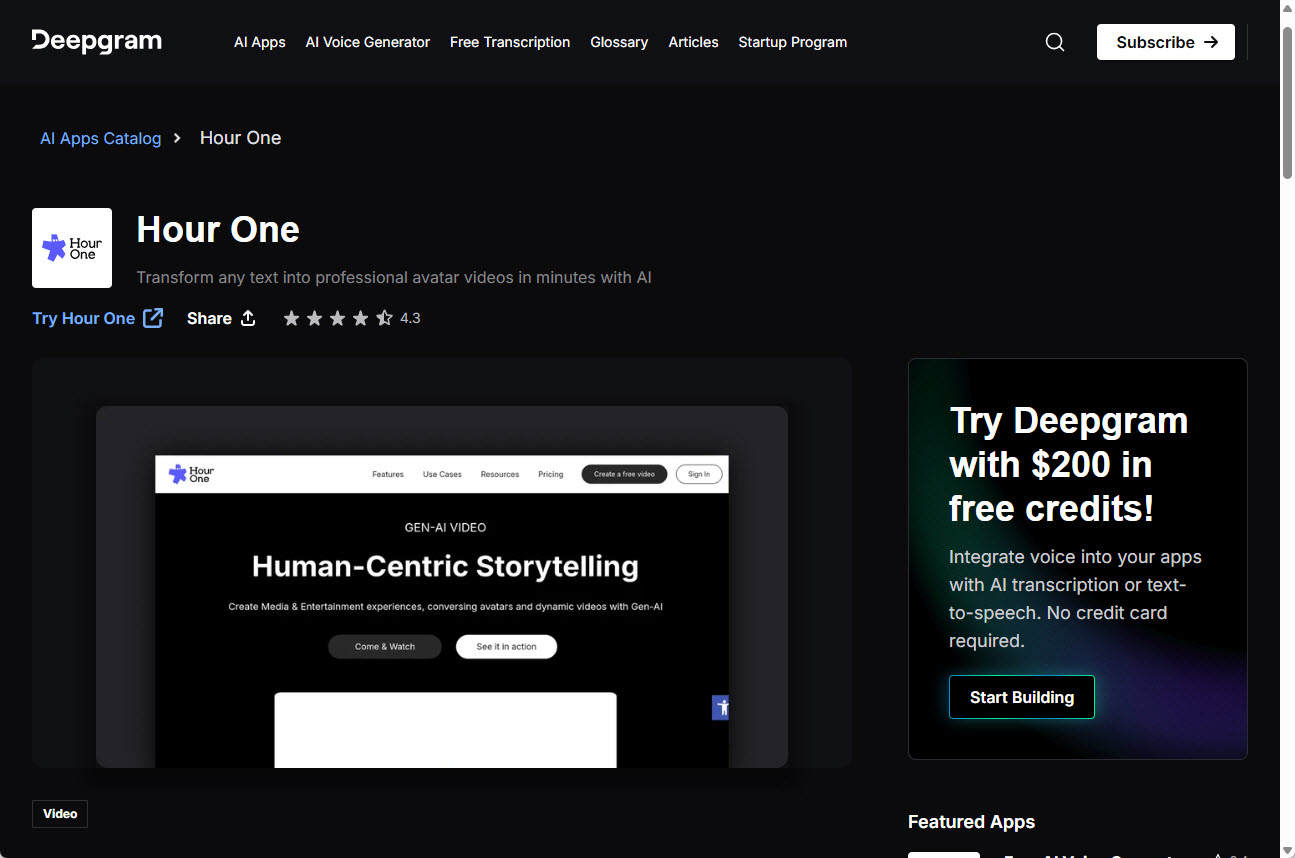Click 'Try Deepgram with $200' promo heading

tap(1069, 464)
